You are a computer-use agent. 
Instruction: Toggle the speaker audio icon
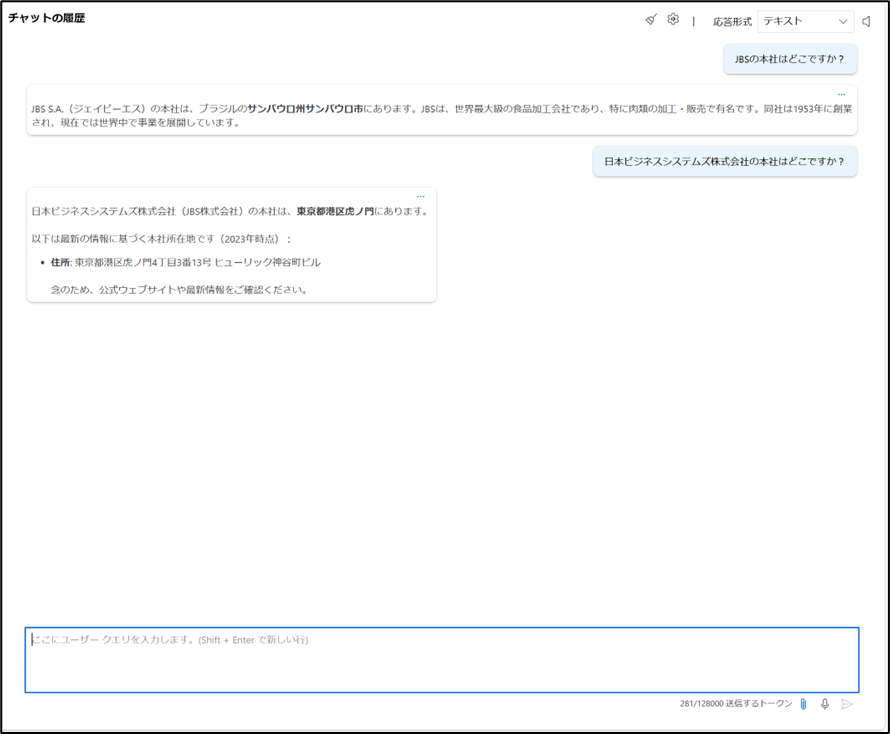(867, 22)
